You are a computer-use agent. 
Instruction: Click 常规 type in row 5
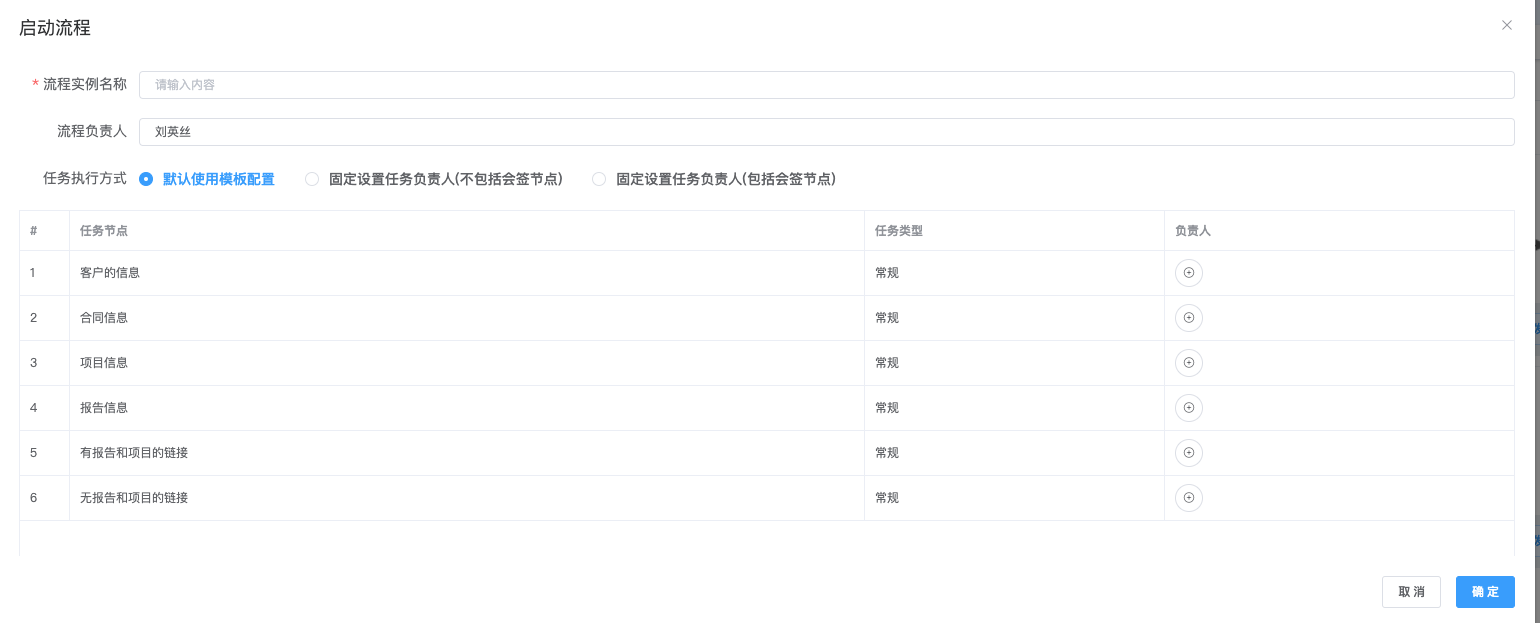[887, 452]
